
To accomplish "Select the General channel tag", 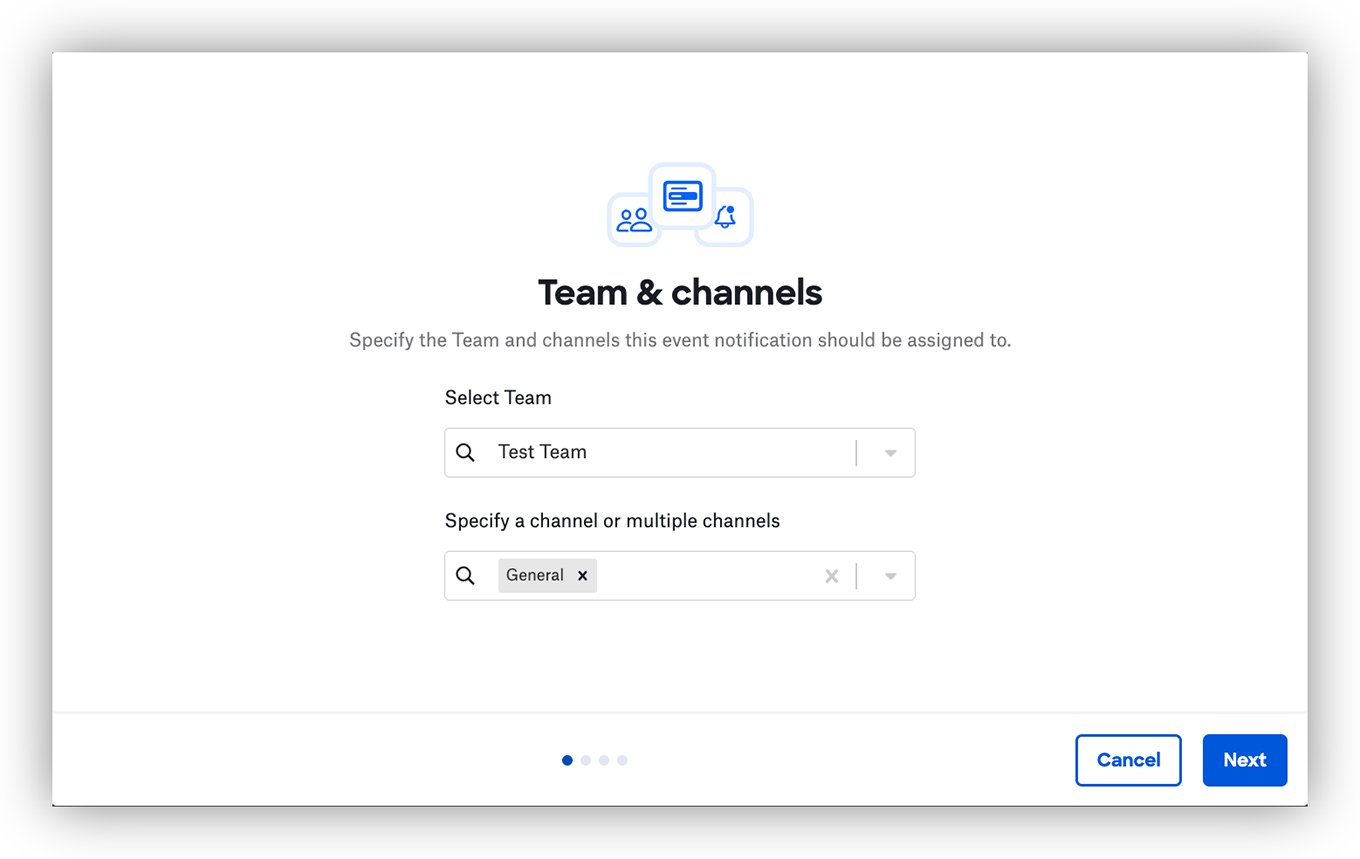I will click(x=534, y=575).
